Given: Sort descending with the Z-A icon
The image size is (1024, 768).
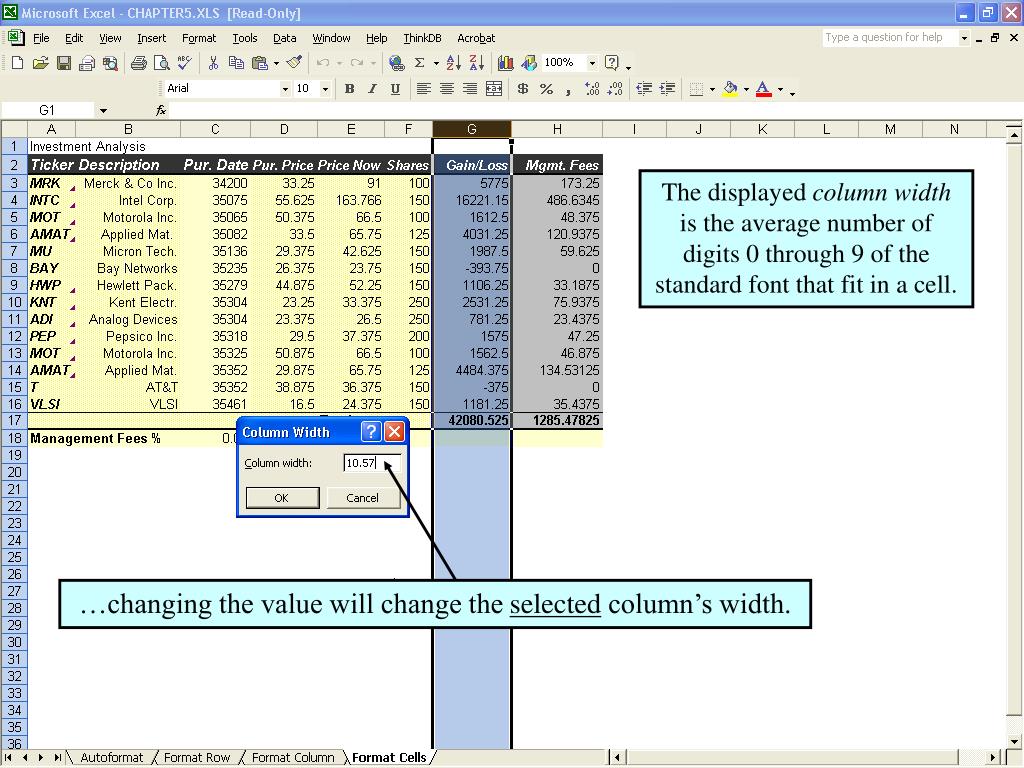Looking at the screenshot, I should pyautogui.click(x=476, y=63).
